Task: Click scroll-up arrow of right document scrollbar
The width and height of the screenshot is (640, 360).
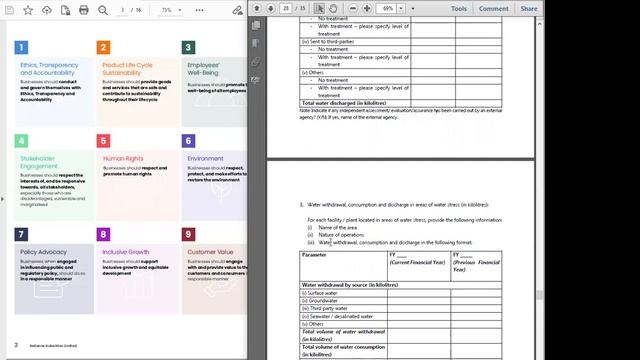Action: click(540, 24)
